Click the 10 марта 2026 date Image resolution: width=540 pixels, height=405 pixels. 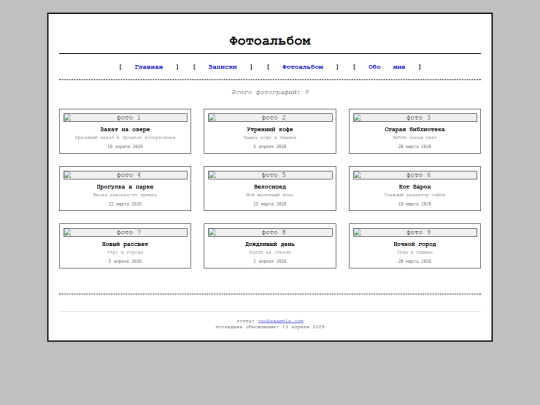pos(415,204)
